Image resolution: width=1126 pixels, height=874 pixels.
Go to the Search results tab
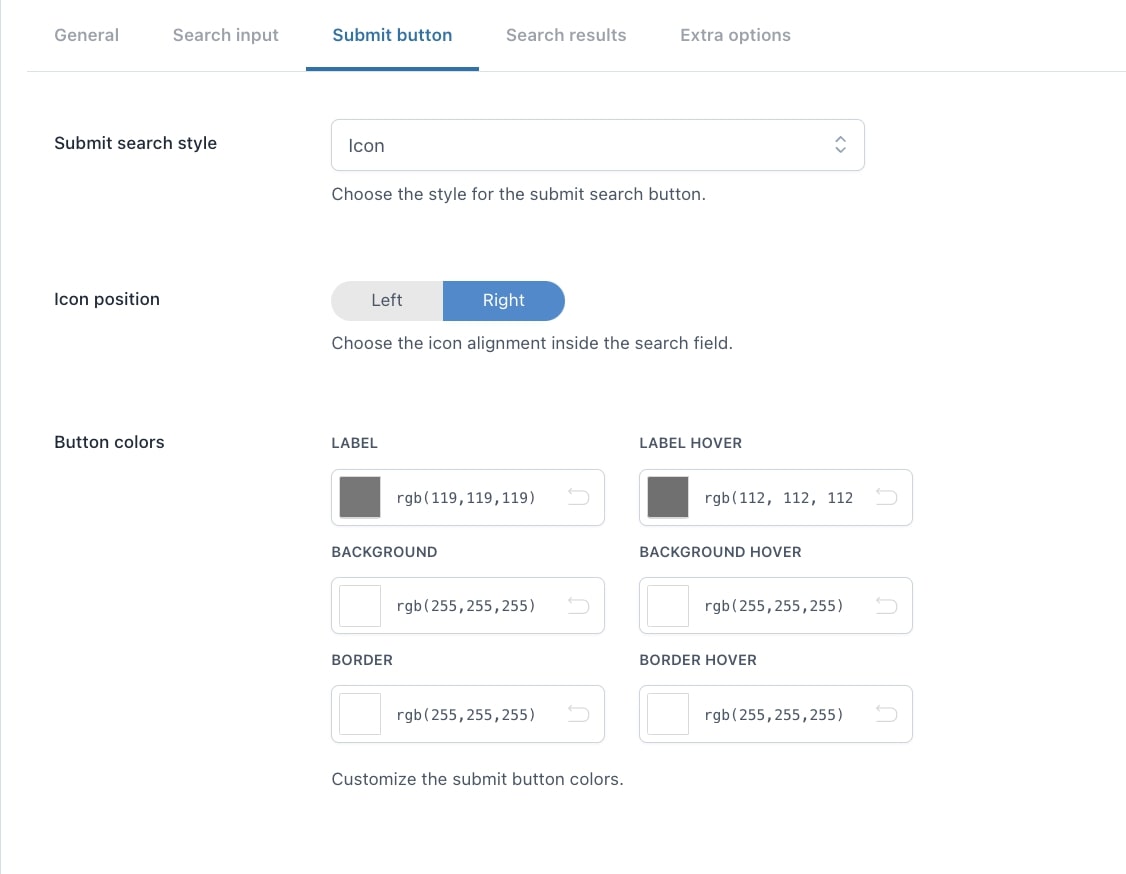coord(566,35)
